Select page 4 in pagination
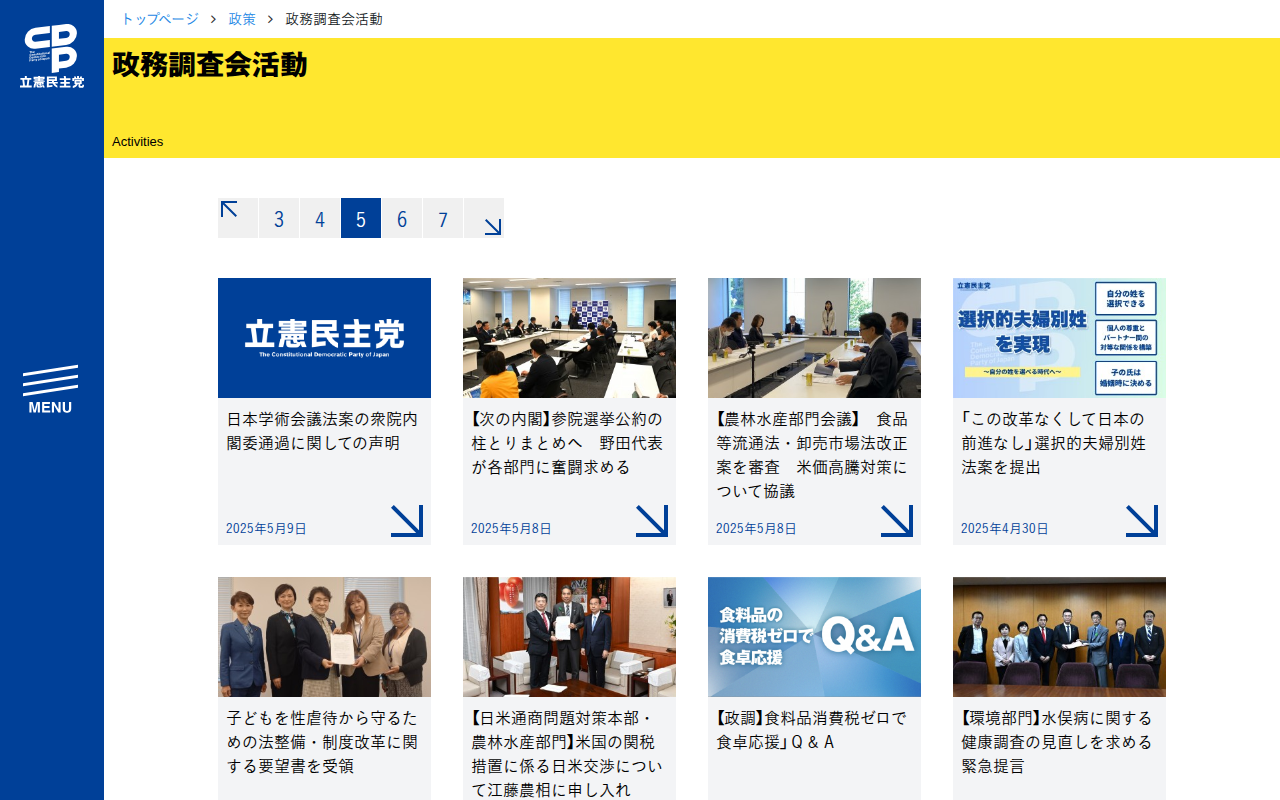 (x=320, y=218)
